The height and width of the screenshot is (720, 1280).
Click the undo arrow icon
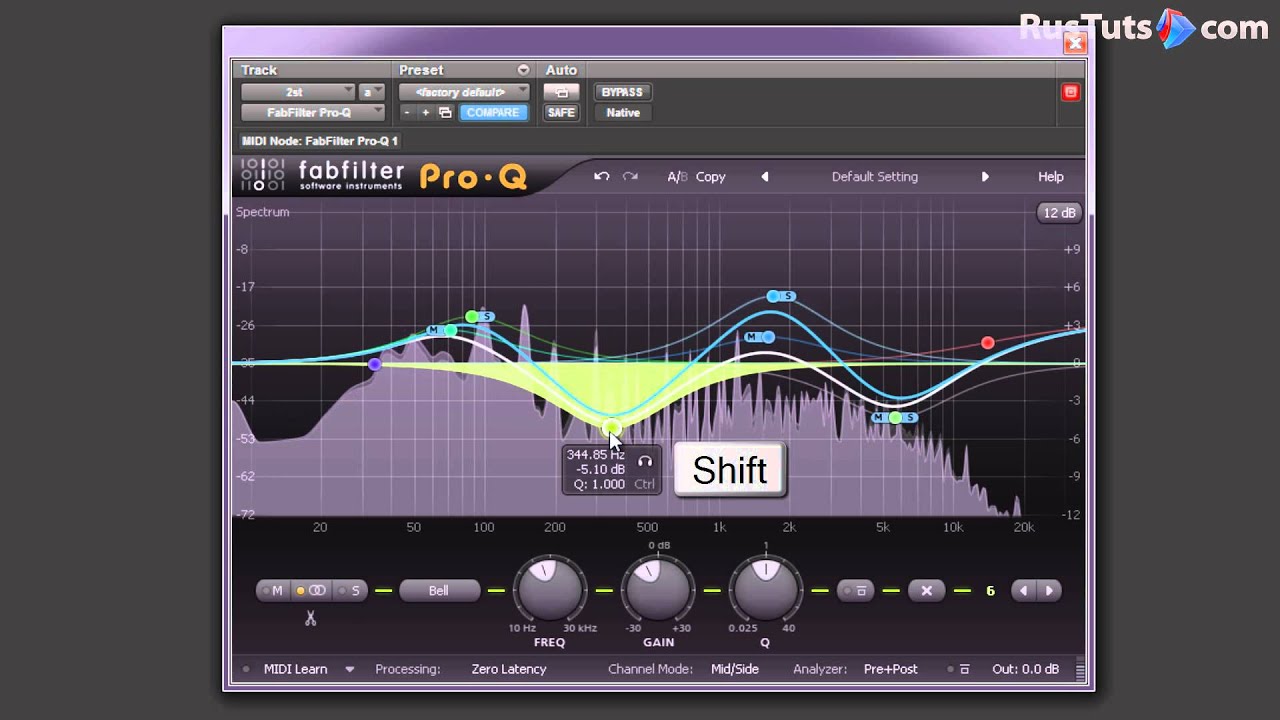click(x=601, y=176)
